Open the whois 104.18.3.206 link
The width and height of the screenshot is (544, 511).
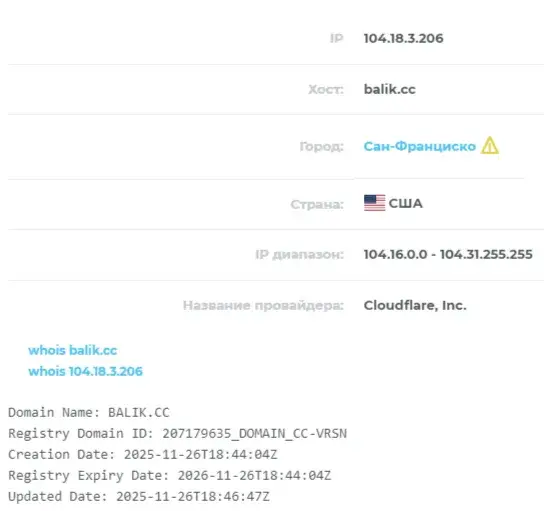[x=85, y=371]
